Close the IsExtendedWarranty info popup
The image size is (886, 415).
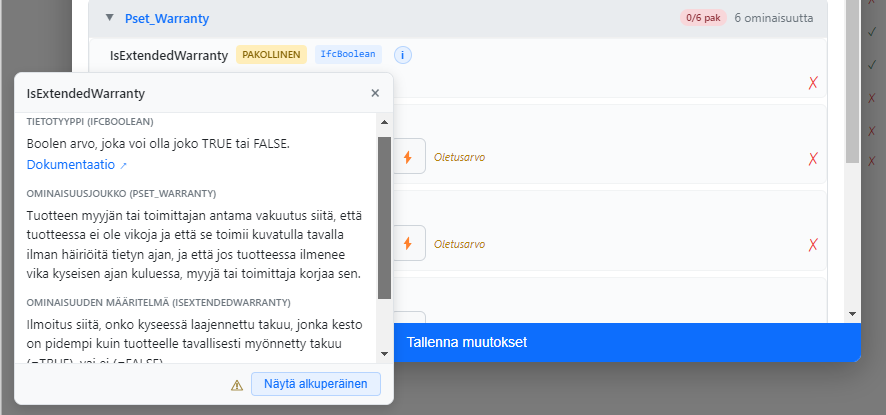(375, 93)
